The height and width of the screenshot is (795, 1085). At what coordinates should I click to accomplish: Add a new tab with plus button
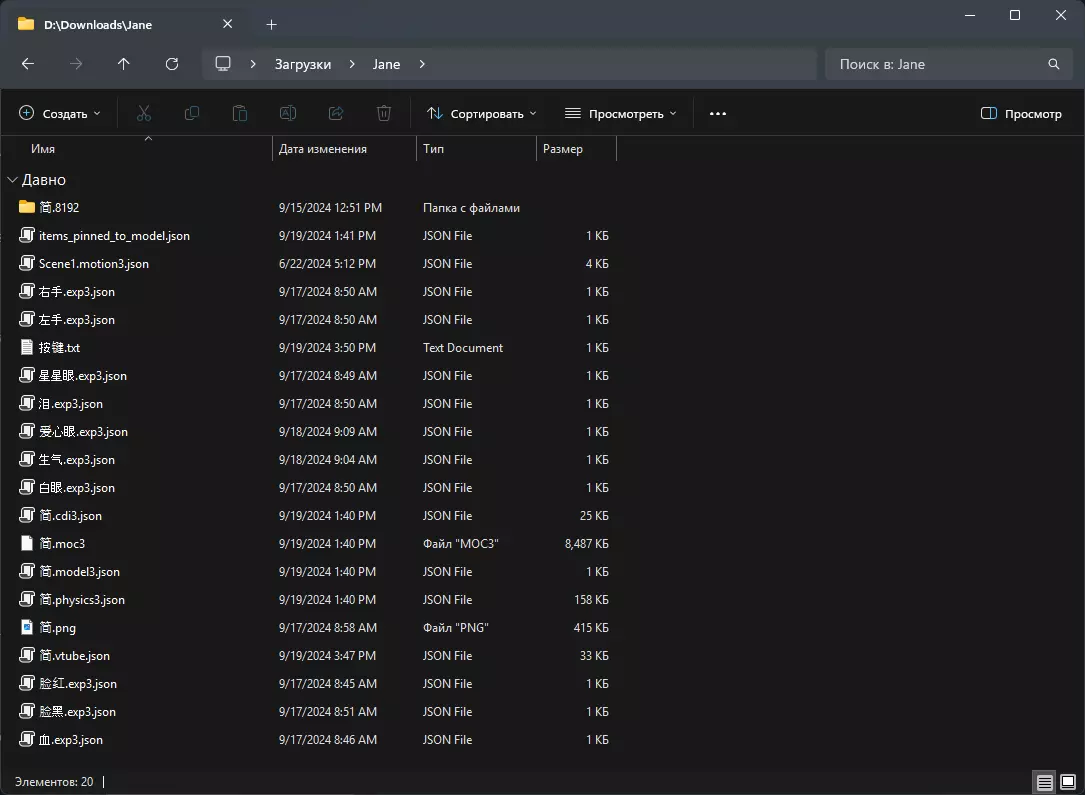[x=271, y=24]
